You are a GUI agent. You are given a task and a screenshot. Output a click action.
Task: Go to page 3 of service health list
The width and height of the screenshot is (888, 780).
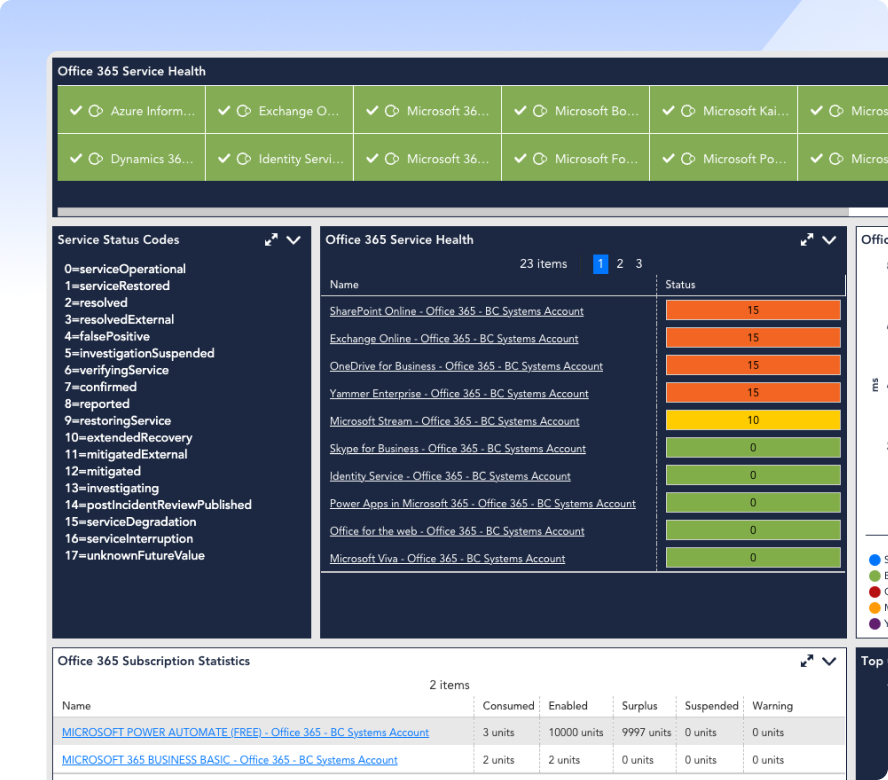[x=639, y=264]
